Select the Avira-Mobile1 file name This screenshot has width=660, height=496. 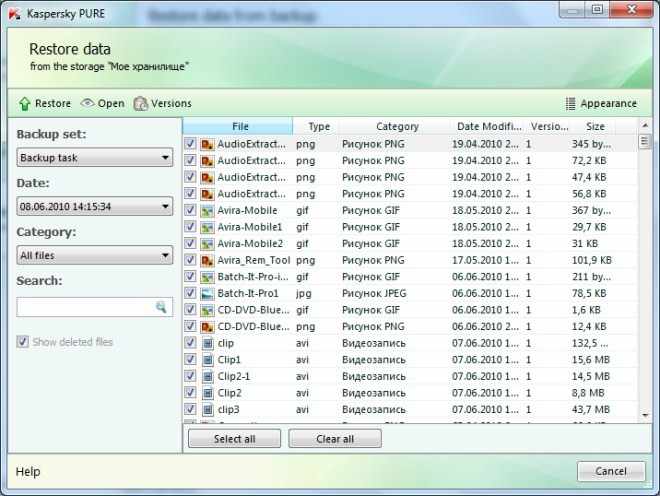(x=250, y=227)
